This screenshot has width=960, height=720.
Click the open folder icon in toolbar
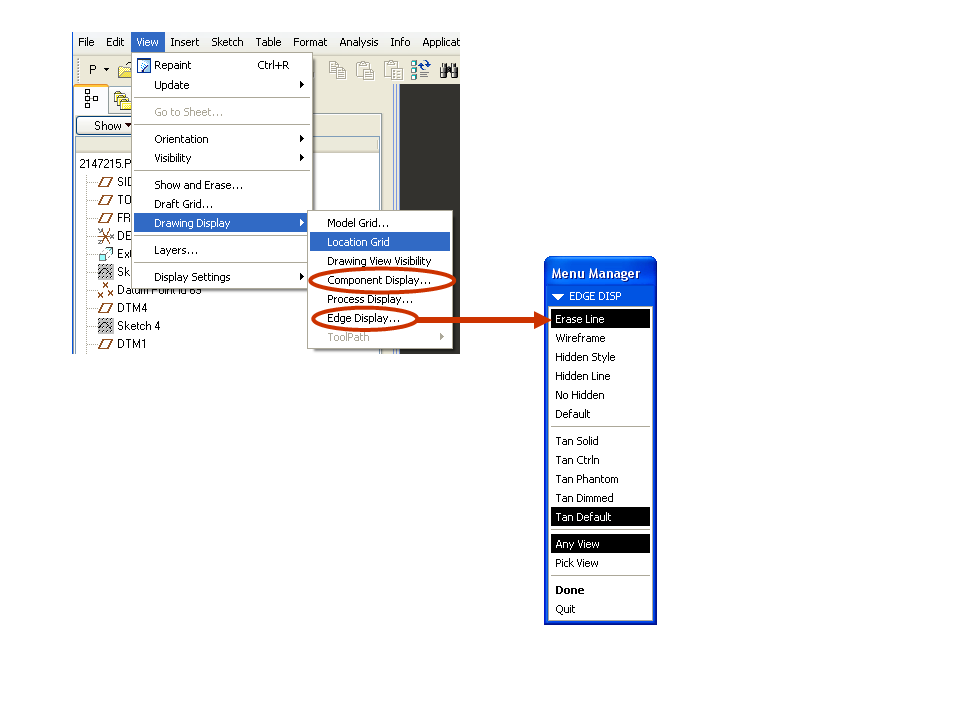[125, 70]
